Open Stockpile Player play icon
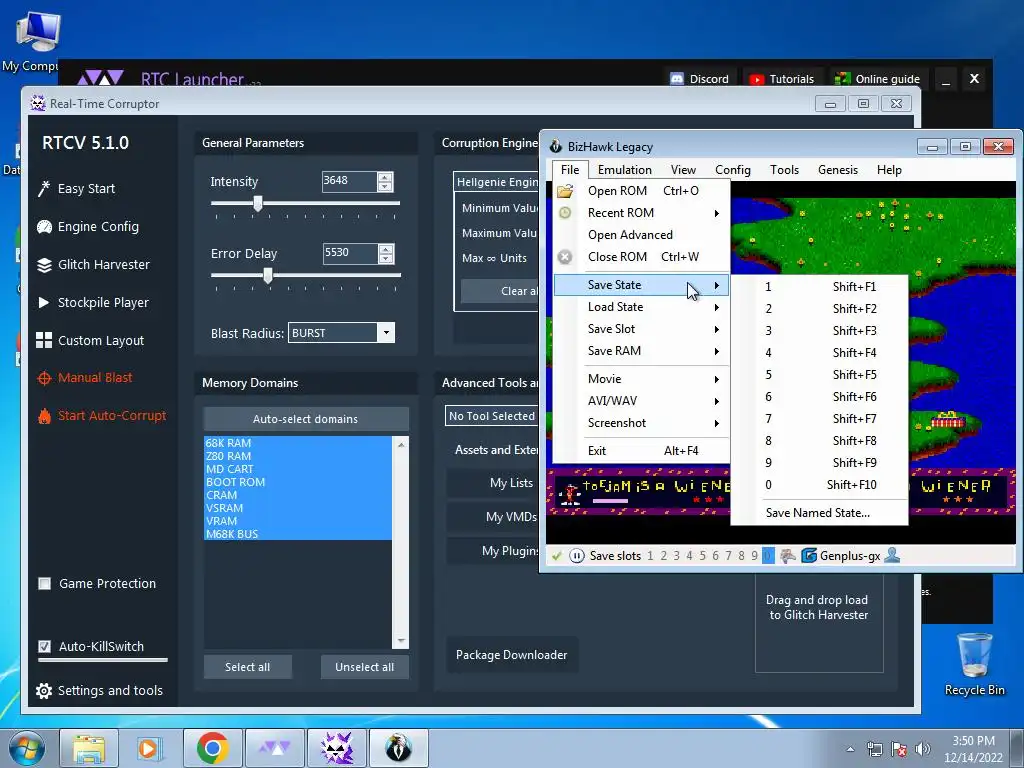Viewport: 1024px width, 768px height. pos(44,302)
